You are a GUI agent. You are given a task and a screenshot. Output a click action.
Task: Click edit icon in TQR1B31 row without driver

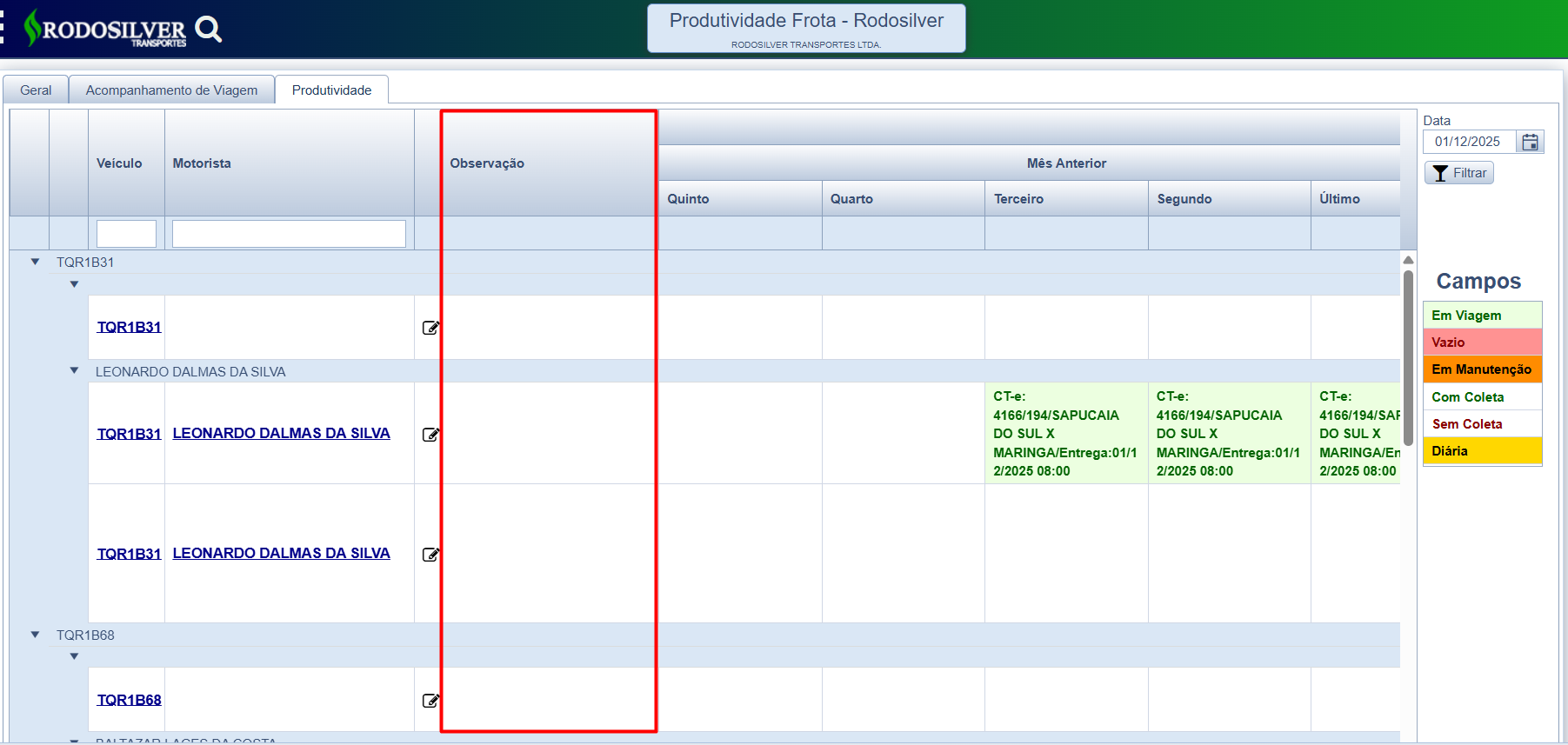click(430, 328)
